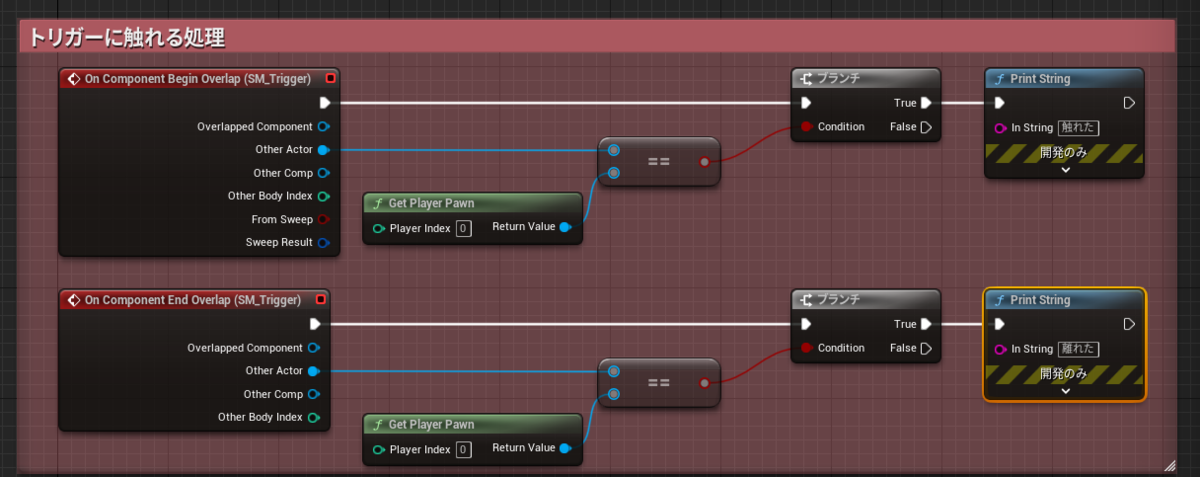Click From Sweep boolean pin

tap(323, 219)
